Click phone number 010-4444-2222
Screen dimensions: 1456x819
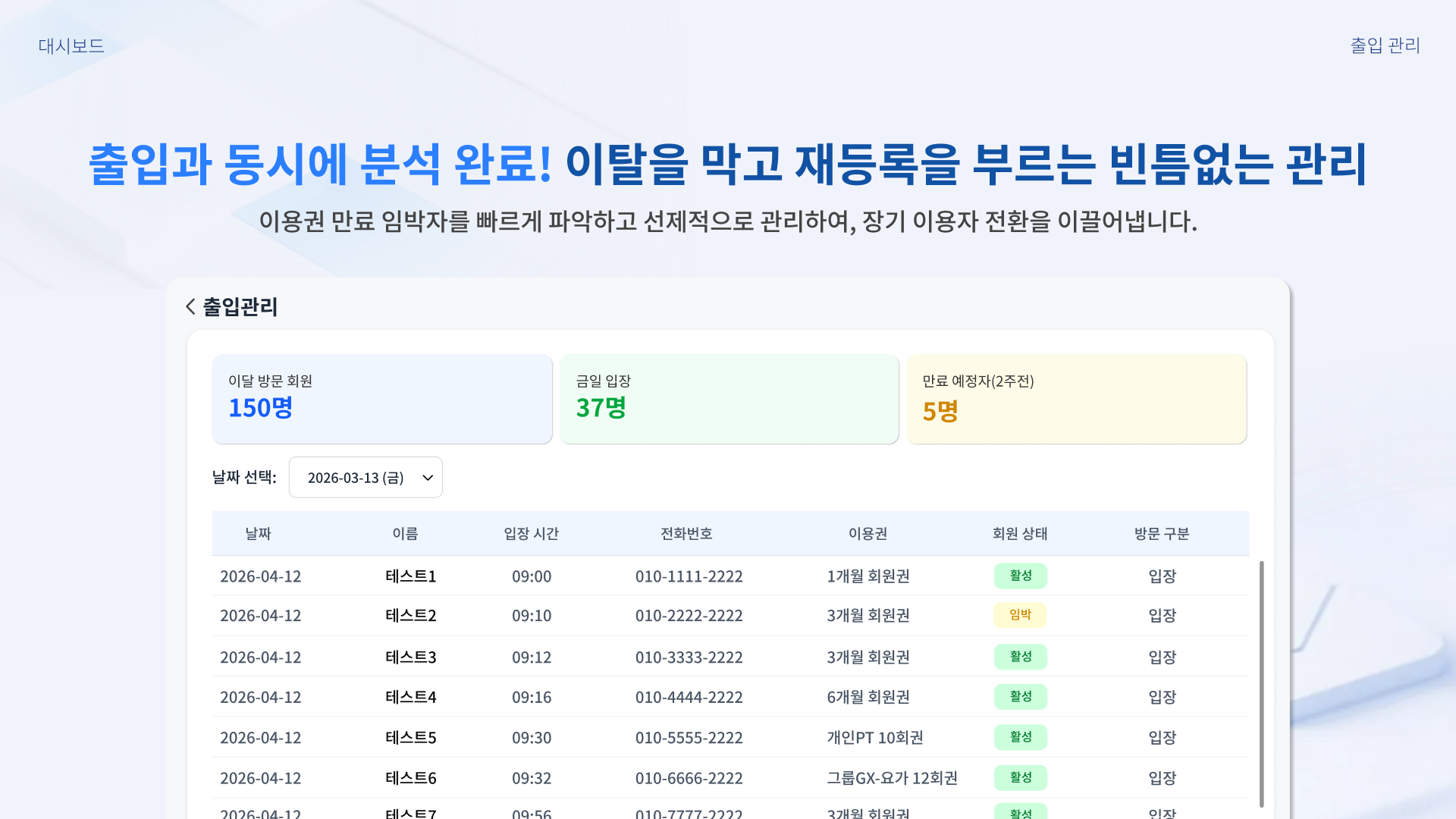pos(689,697)
